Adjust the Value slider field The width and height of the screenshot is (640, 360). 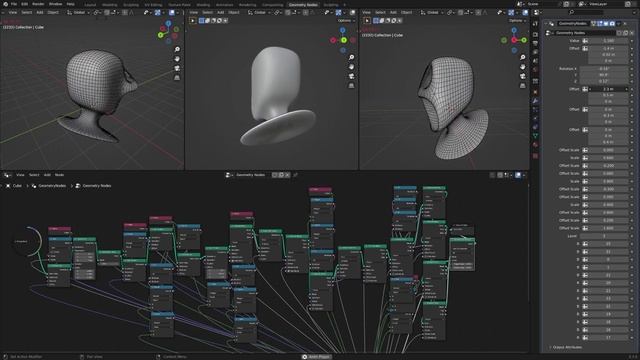point(608,41)
